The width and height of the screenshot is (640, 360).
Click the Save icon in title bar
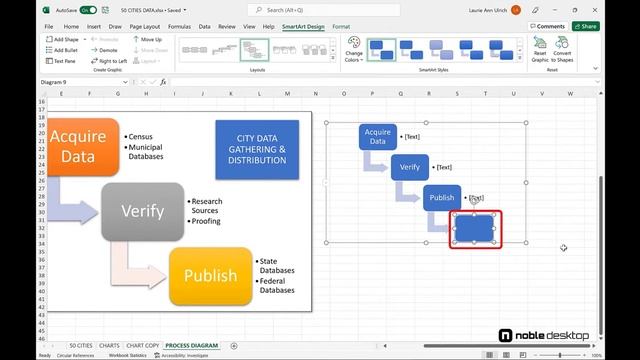tap(105, 10)
